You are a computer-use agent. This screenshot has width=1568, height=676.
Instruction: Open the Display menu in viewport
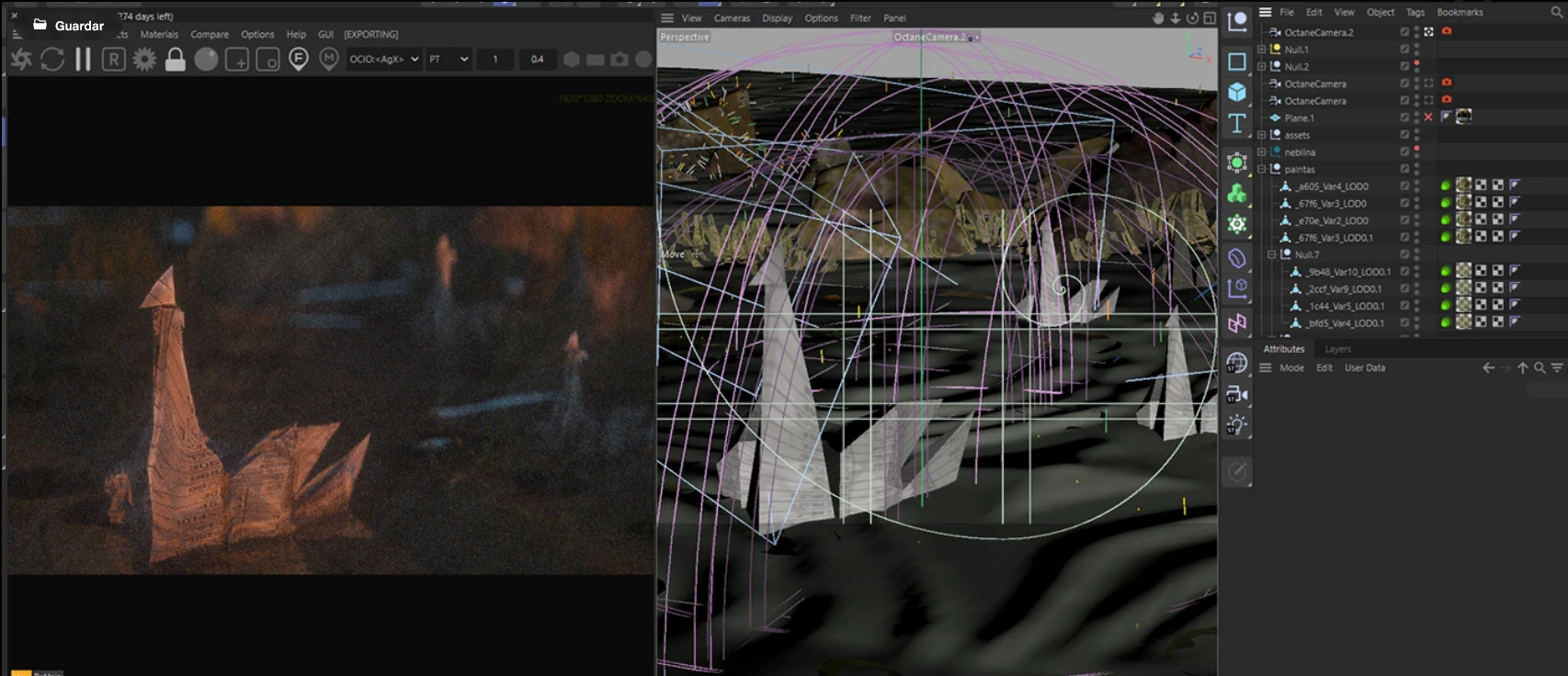click(x=777, y=18)
